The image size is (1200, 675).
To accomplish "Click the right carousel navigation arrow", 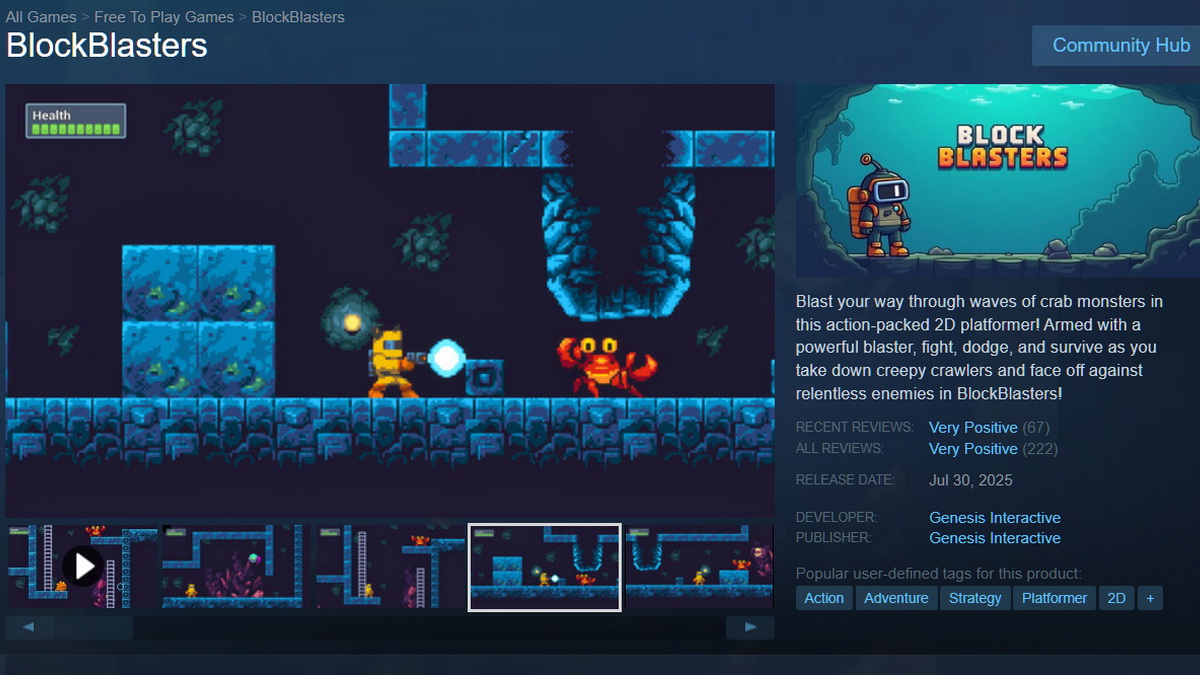I will [749, 627].
